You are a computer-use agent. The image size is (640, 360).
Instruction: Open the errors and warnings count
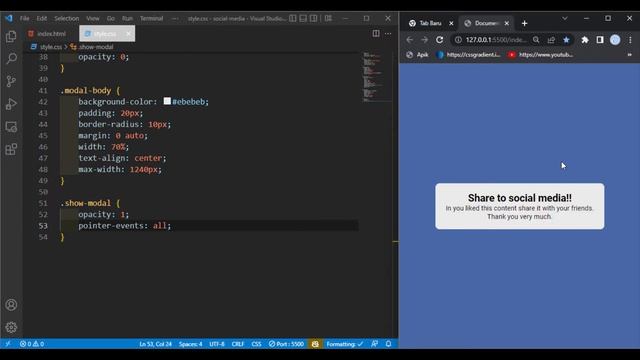(x=32, y=344)
